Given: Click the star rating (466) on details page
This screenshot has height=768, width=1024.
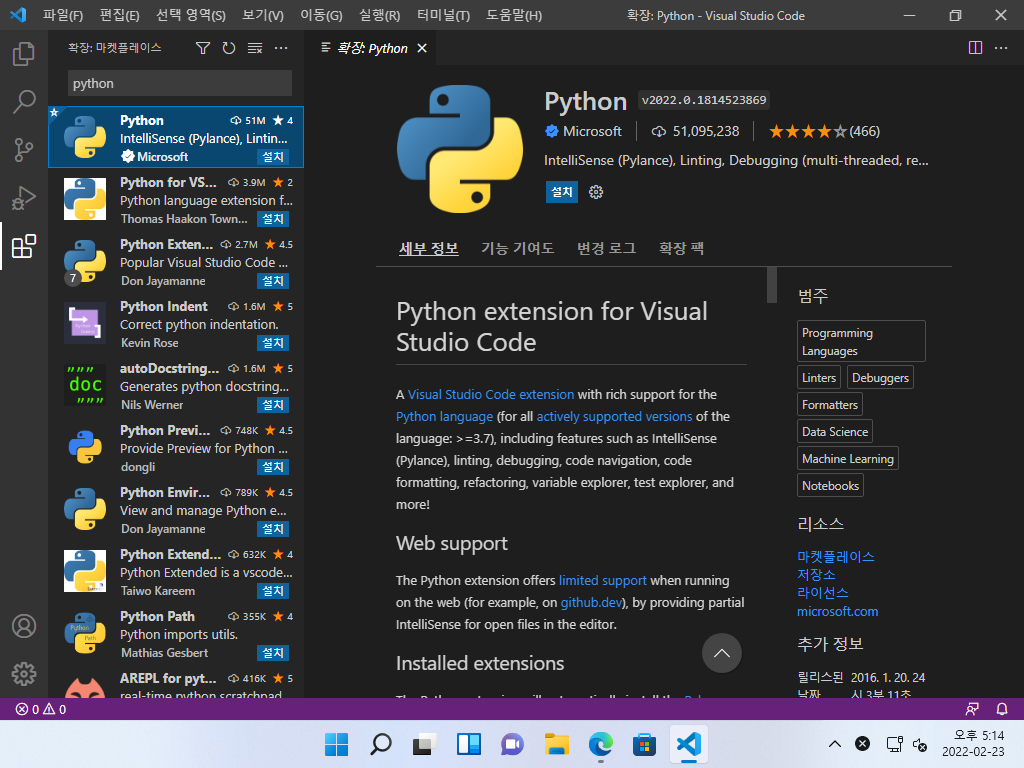Looking at the screenshot, I should click(824, 131).
